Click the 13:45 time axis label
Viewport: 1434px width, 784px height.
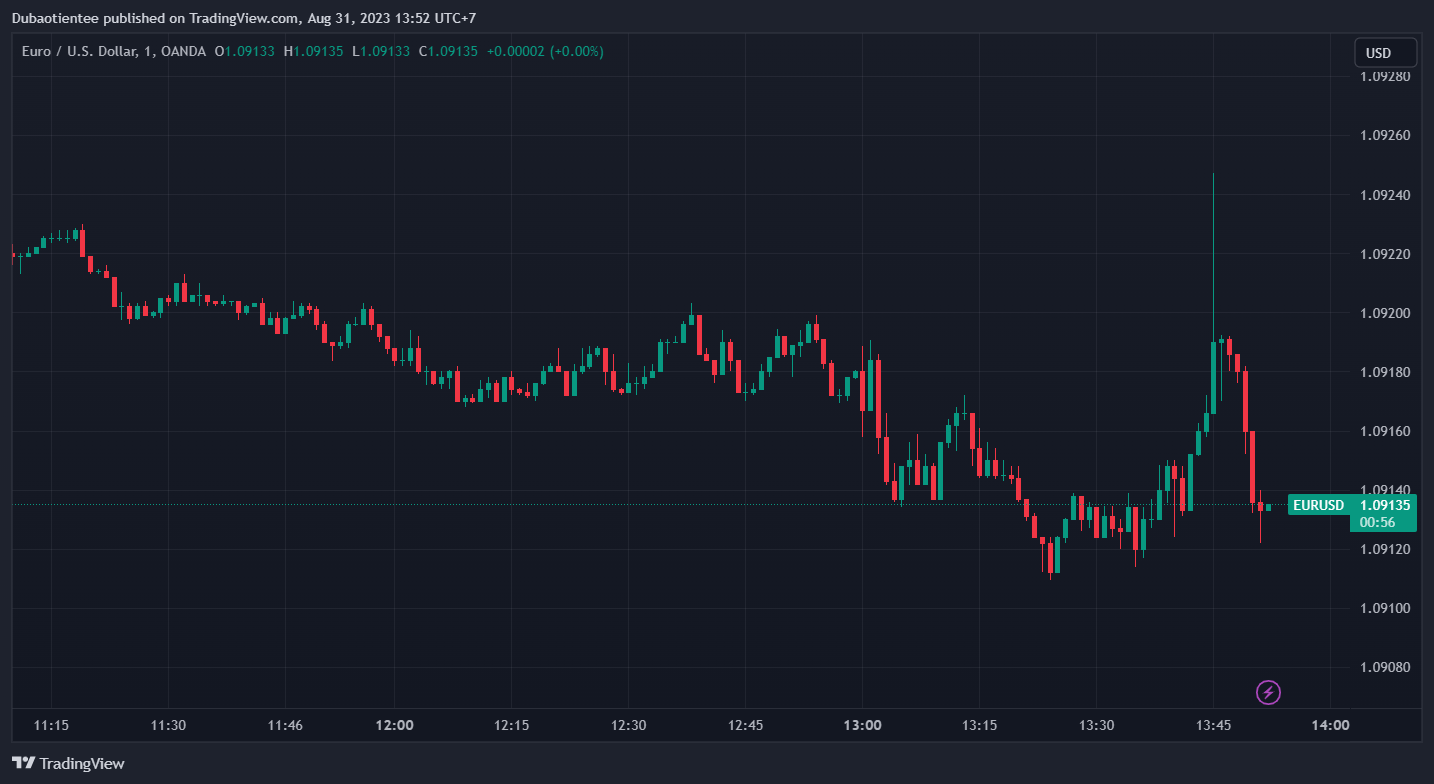tap(1213, 725)
